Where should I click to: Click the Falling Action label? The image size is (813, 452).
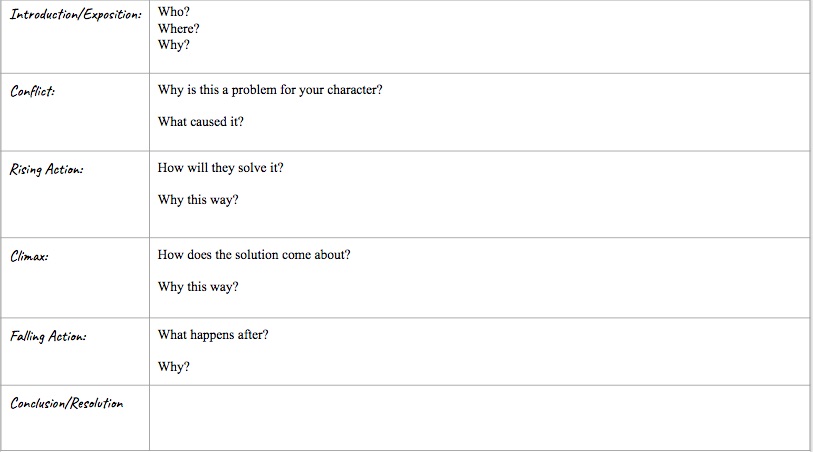point(48,336)
